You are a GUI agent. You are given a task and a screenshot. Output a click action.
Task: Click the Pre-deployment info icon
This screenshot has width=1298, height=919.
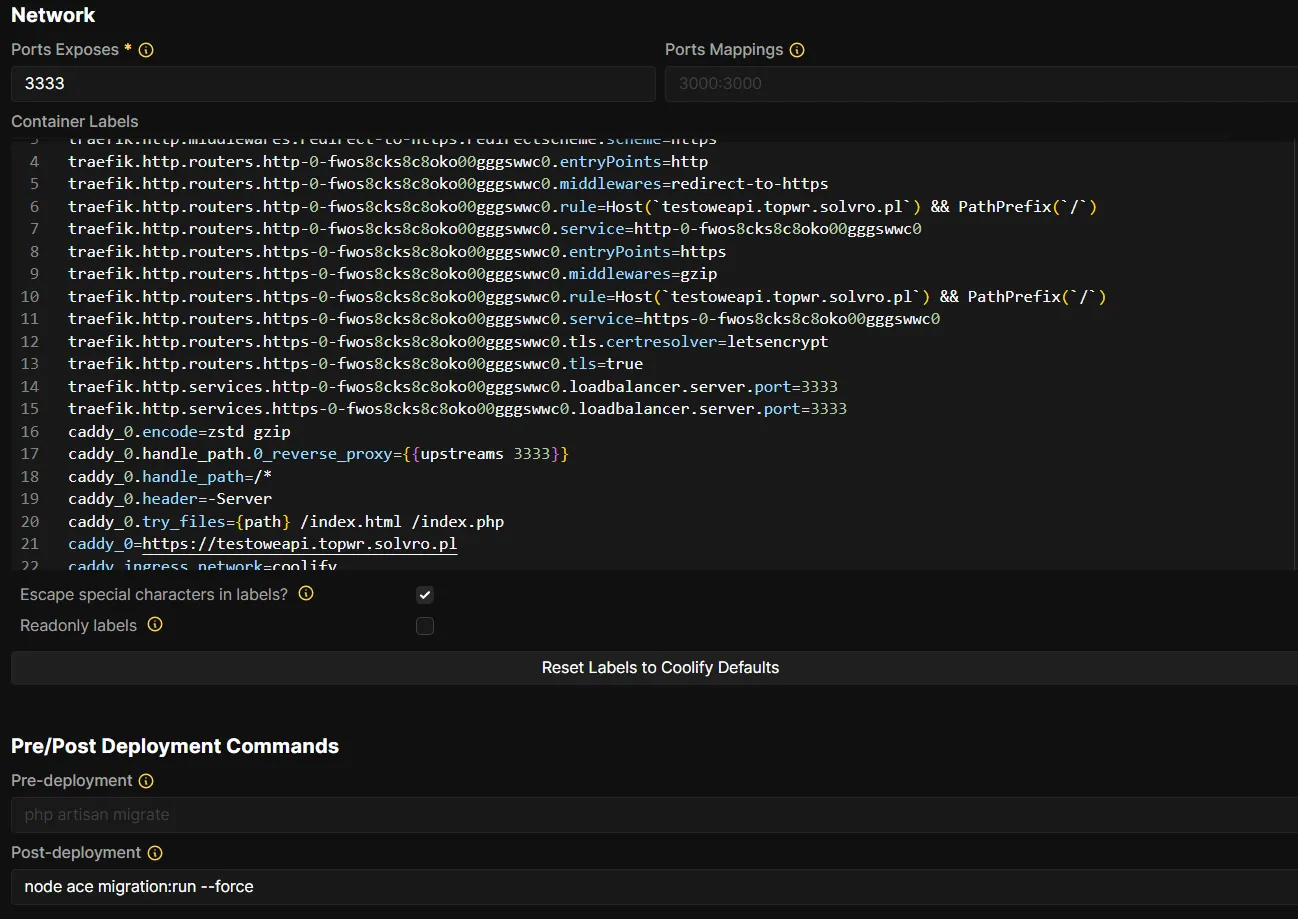146,781
